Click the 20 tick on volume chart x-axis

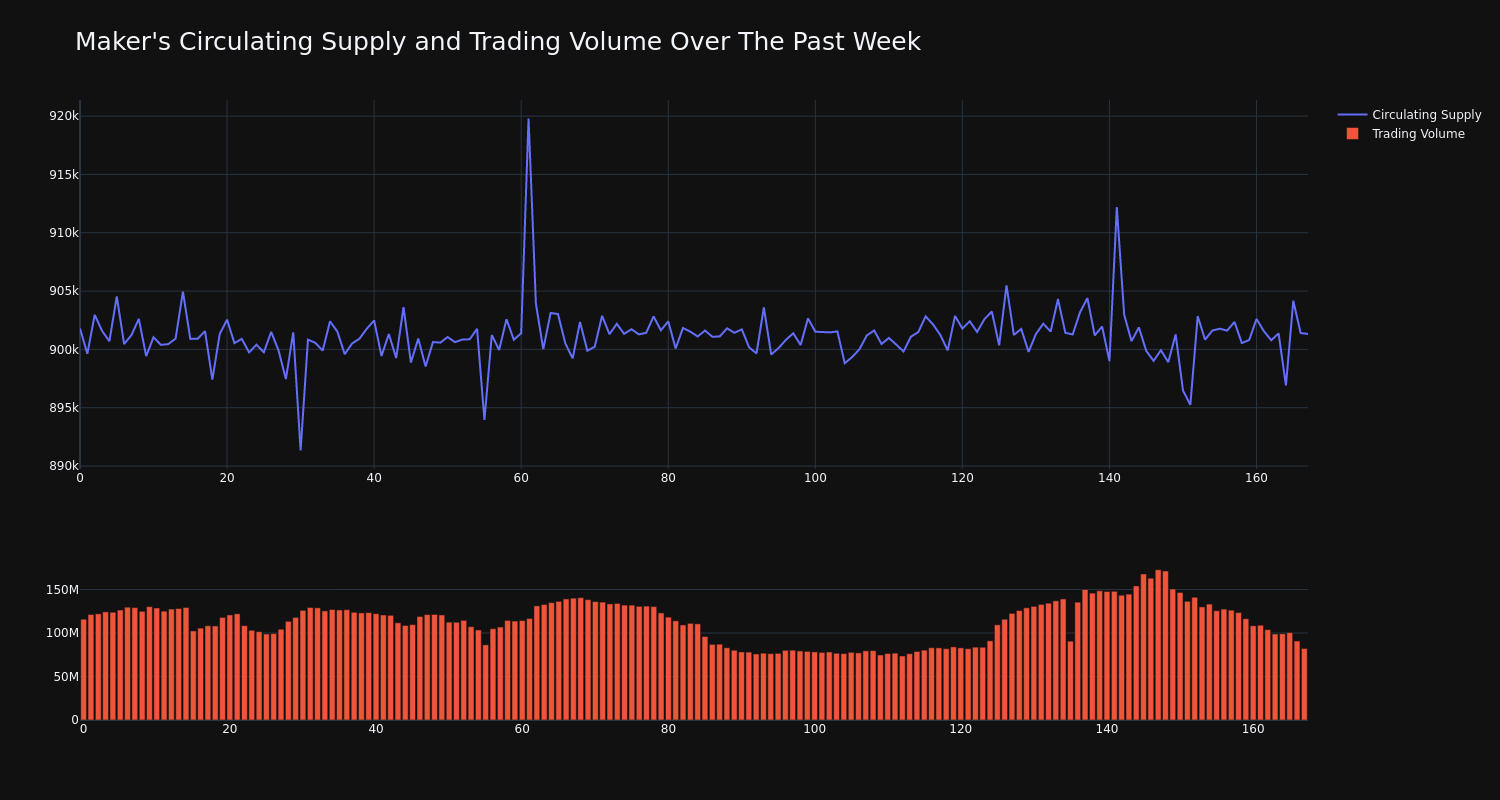click(230, 730)
